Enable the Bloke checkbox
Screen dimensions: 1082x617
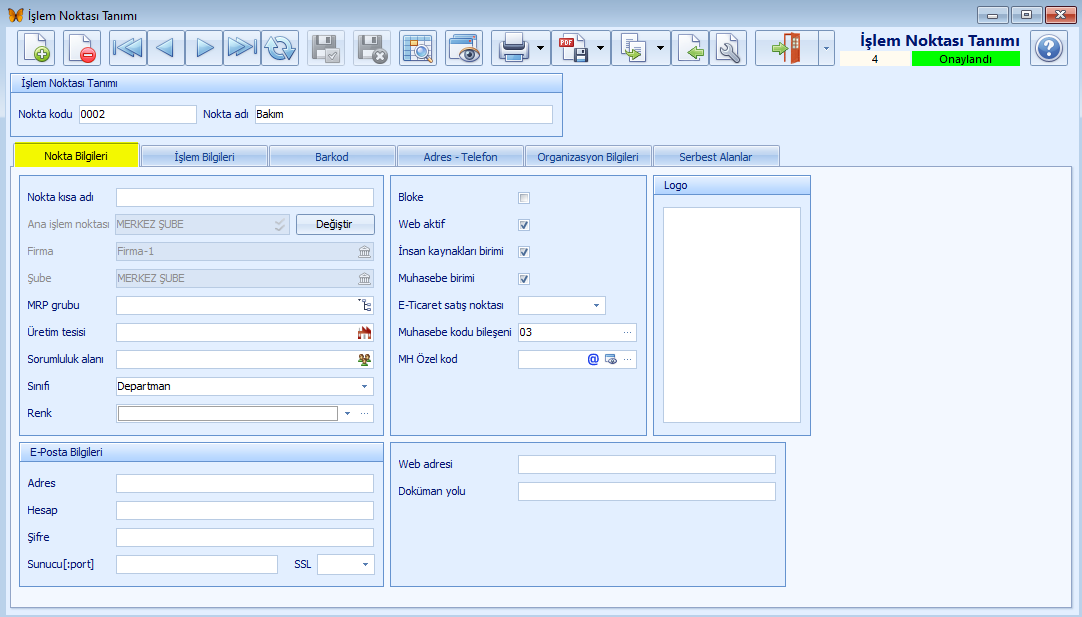click(x=524, y=198)
